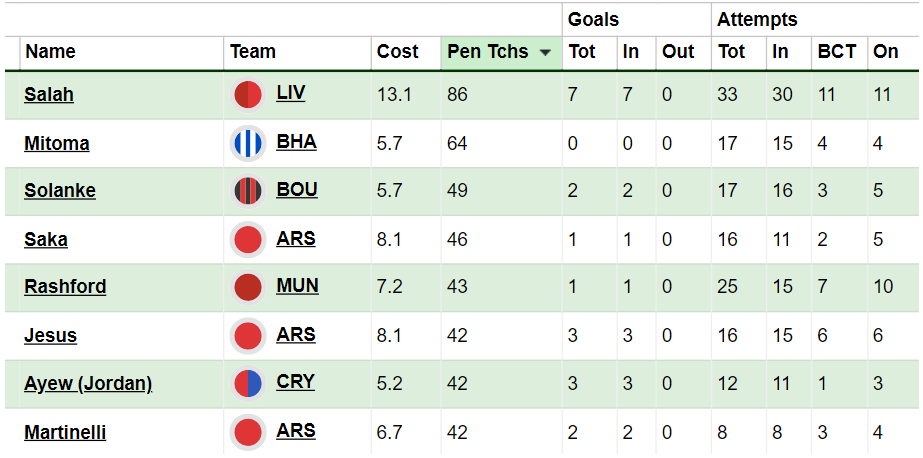Click Arsenal badge icon in Saka row

click(x=248, y=240)
